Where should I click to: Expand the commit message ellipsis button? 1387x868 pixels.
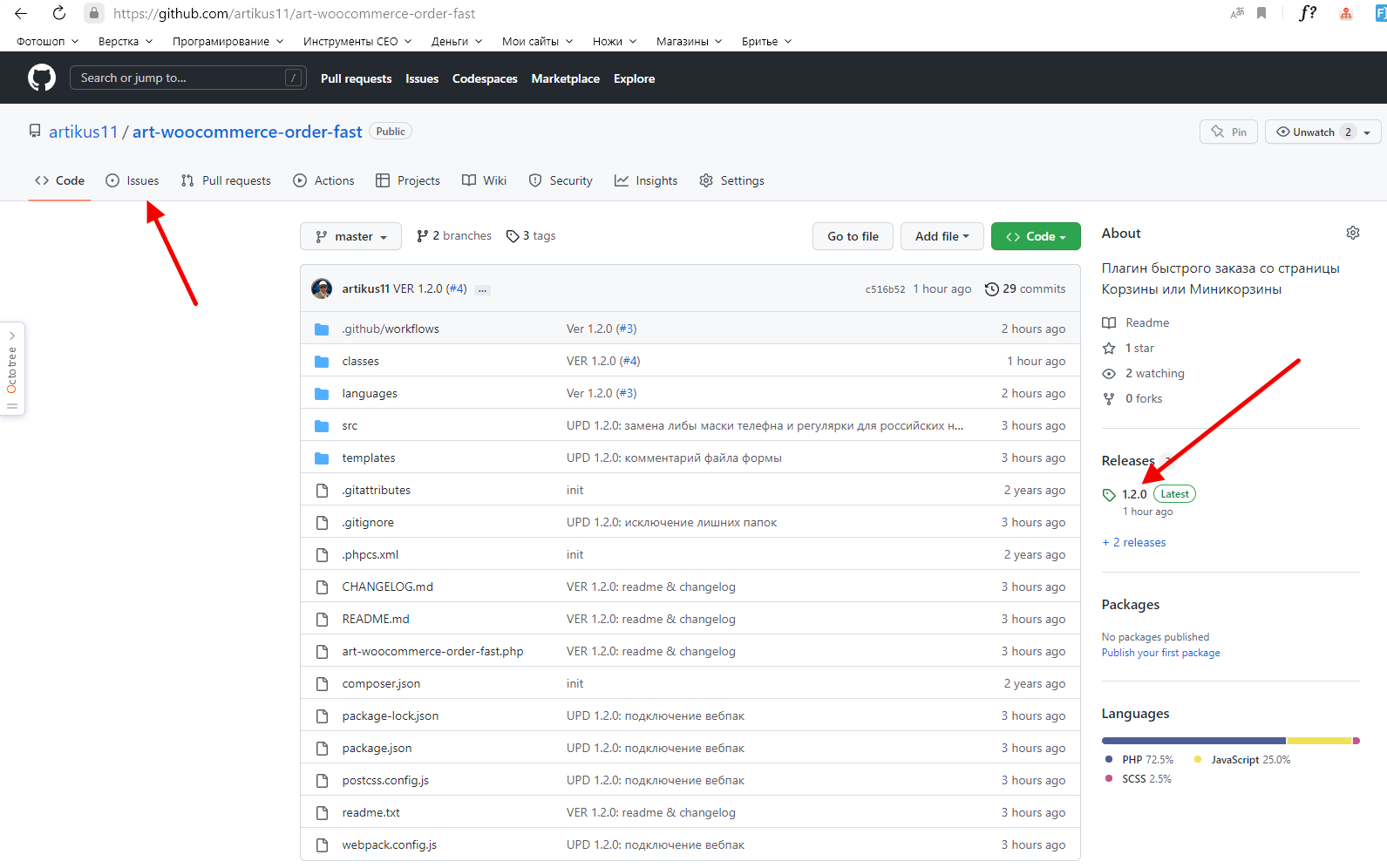[482, 289]
